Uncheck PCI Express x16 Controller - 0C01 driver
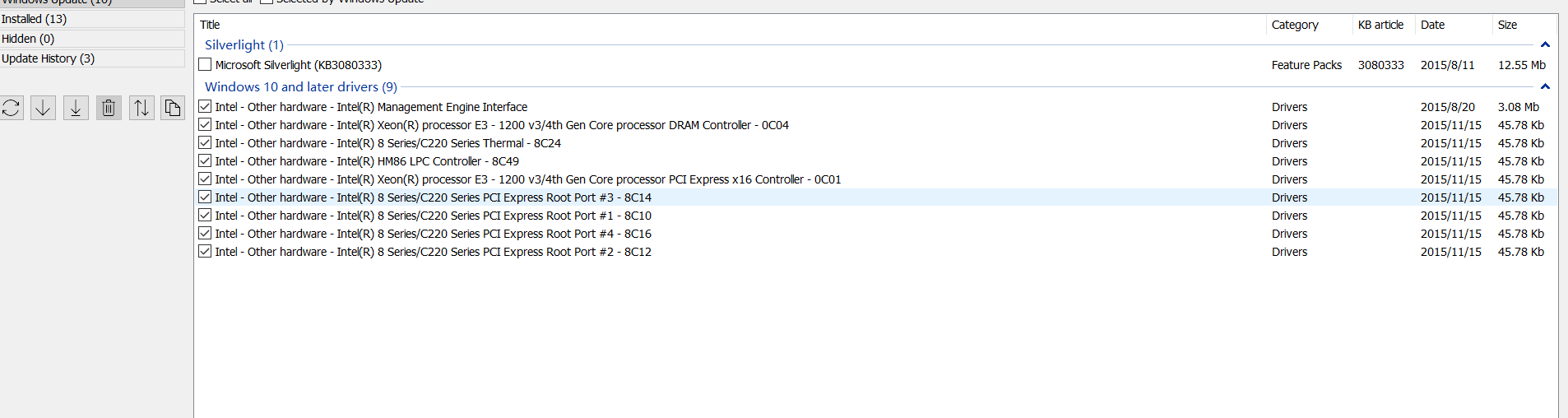1568x418 pixels. [x=205, y=179]
